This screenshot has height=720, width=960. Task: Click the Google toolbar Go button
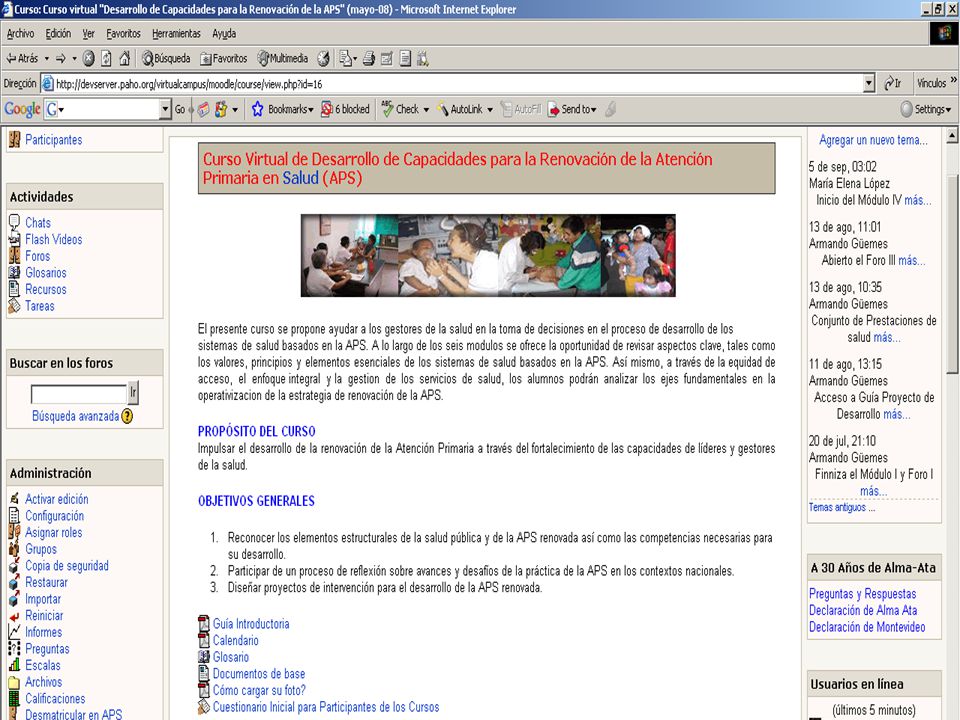point(179,109)
